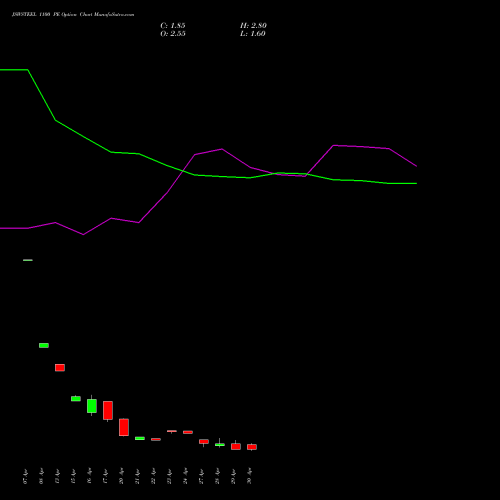Select the 29 Apr date label

234,476
